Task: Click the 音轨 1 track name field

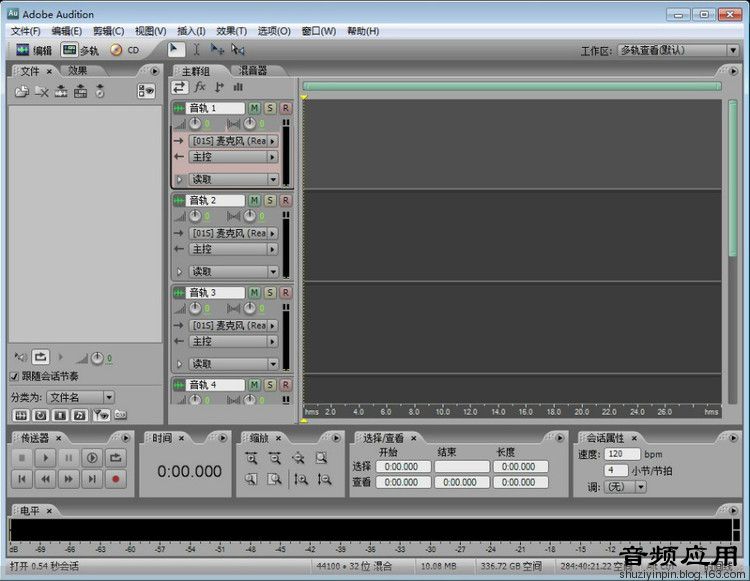Action: tap(216, 108)
